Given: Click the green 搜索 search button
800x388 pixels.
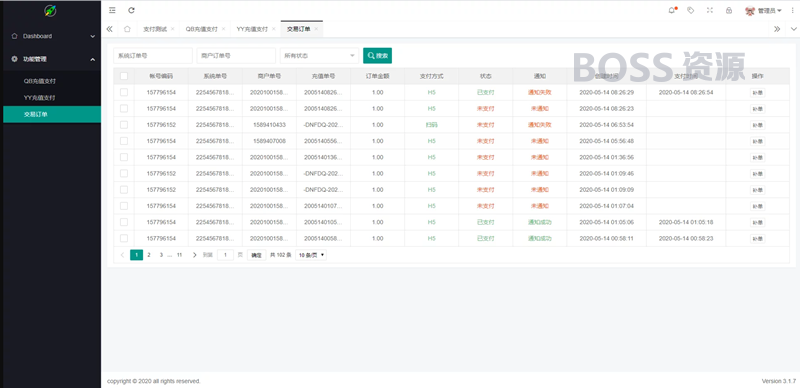Looking at the screenshot, I should point(378,56).
